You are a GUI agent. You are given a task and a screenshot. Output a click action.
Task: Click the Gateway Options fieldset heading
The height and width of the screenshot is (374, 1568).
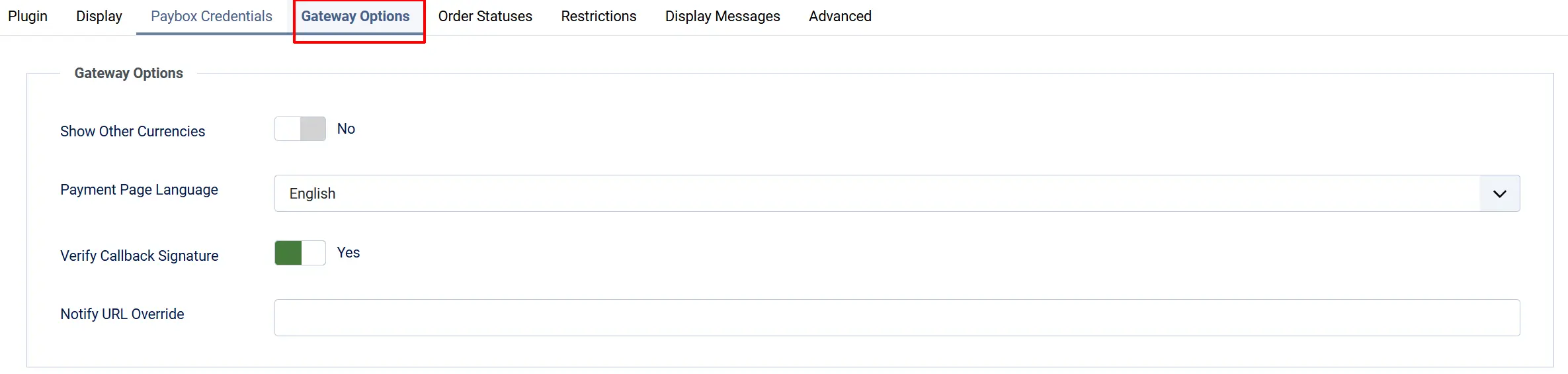pyautogui.click(x=129, y=73)
